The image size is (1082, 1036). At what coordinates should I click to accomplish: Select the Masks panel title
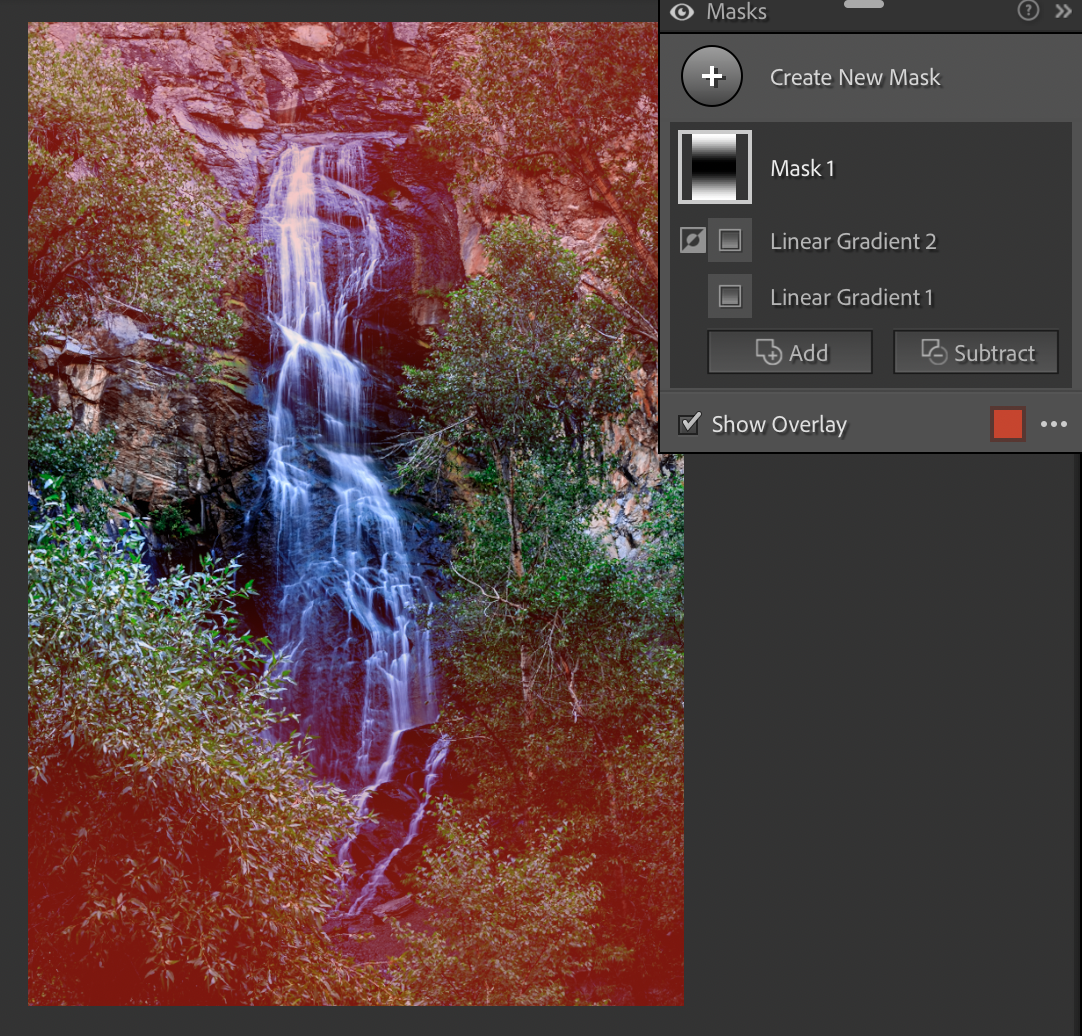(x=737, y=13)
